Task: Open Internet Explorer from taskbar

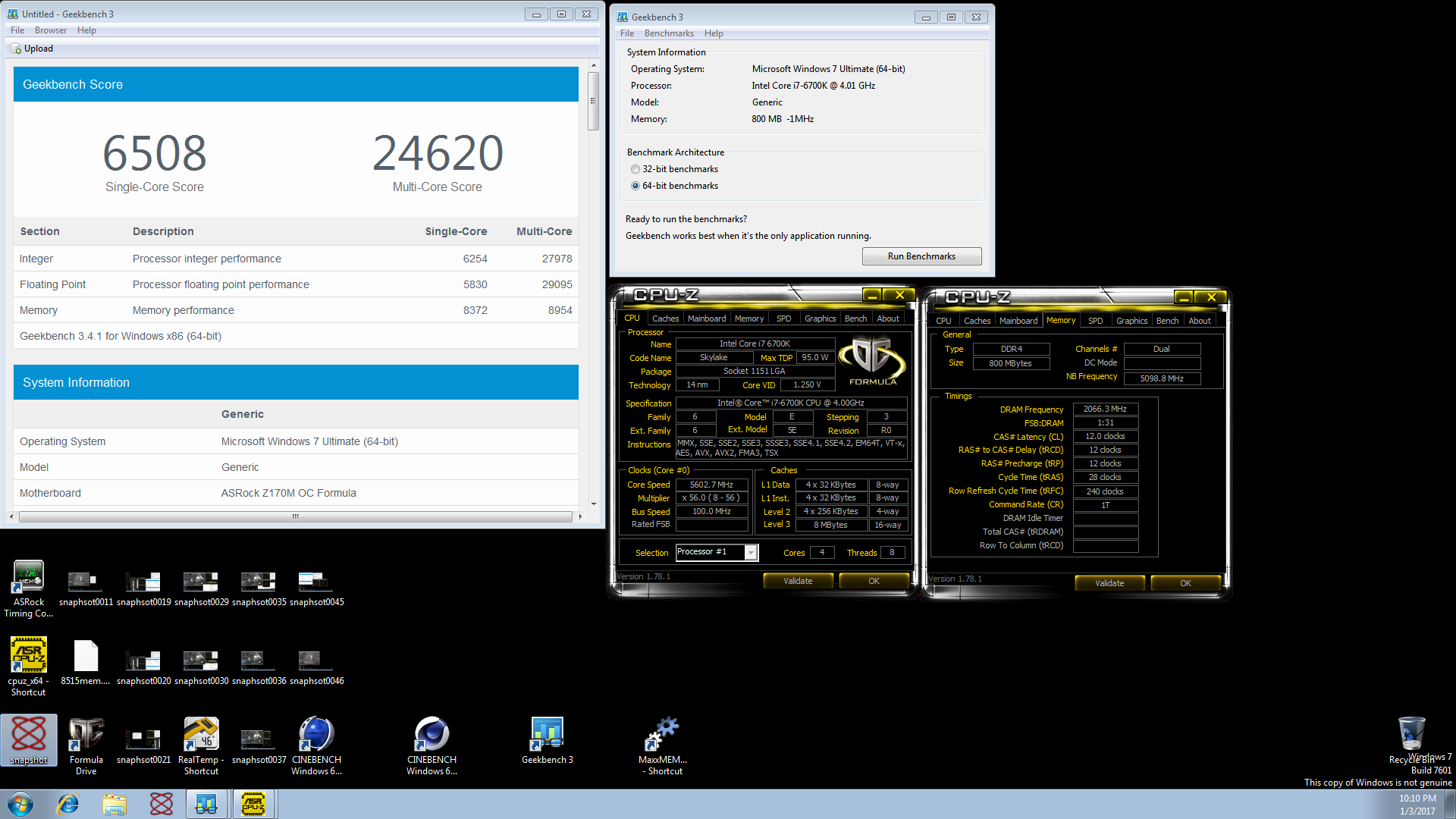Action: [x=68, y=804]
